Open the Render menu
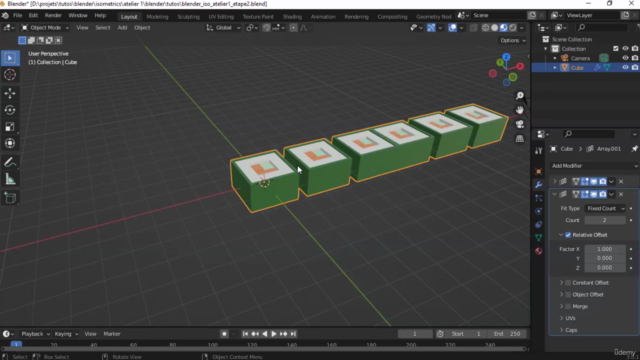Viewport: 640px width, 360px height. click(x=53, y=16)
